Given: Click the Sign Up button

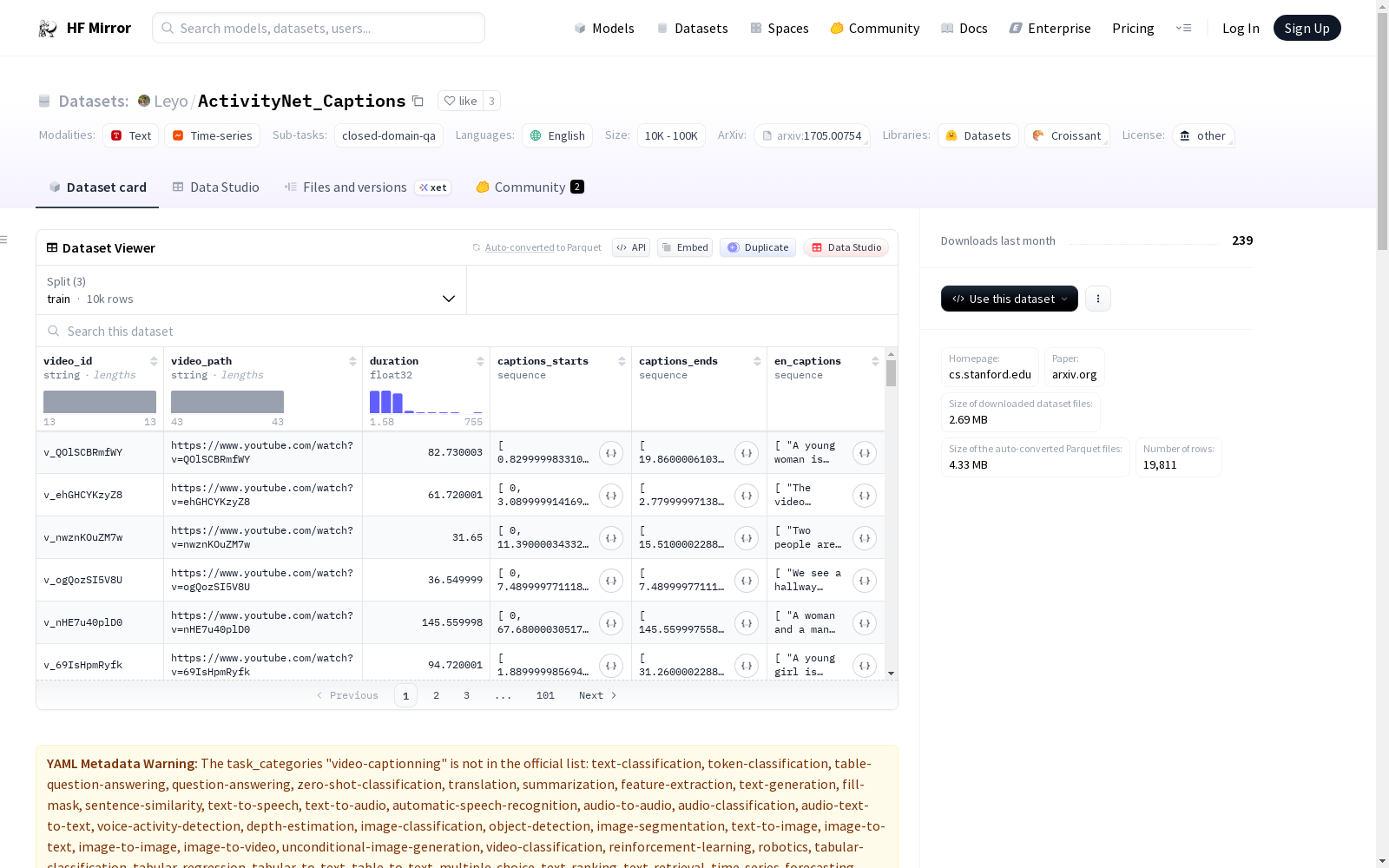Looking at the screenshot, I should 1307,28.
